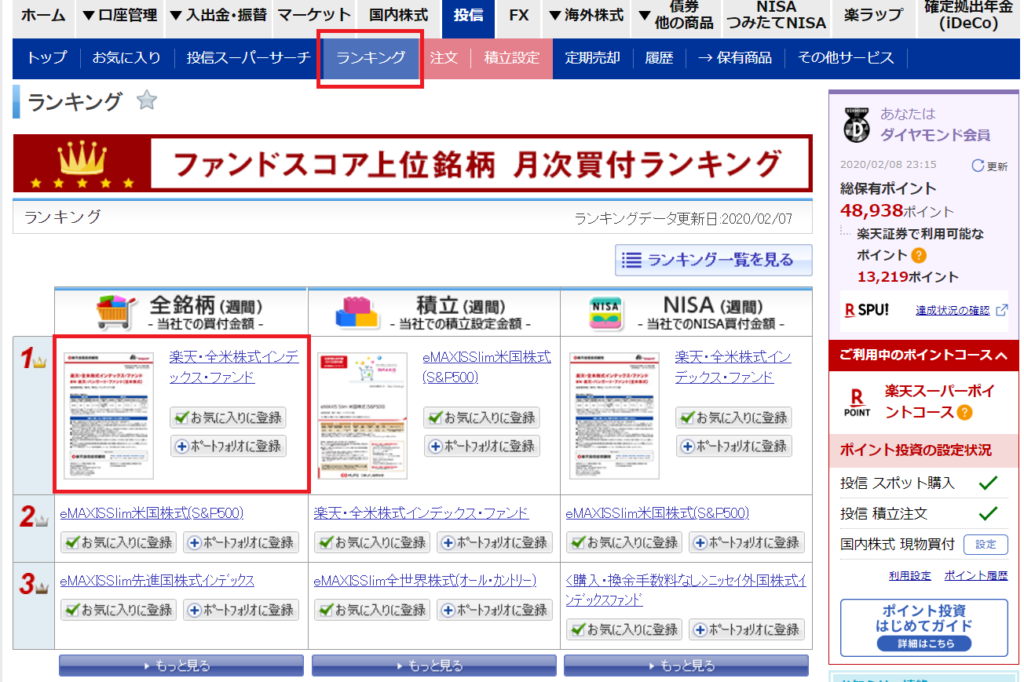Open the 海外株式 dropdown menu

point(586,15)
